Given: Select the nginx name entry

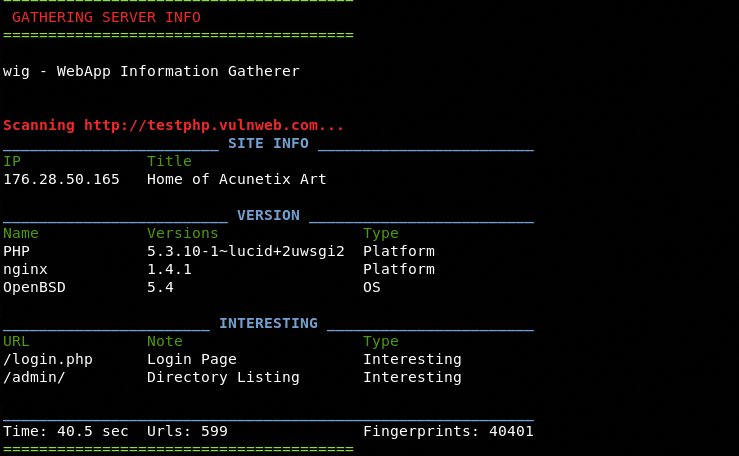Looking at the screenshot, I should coord(25,269).
